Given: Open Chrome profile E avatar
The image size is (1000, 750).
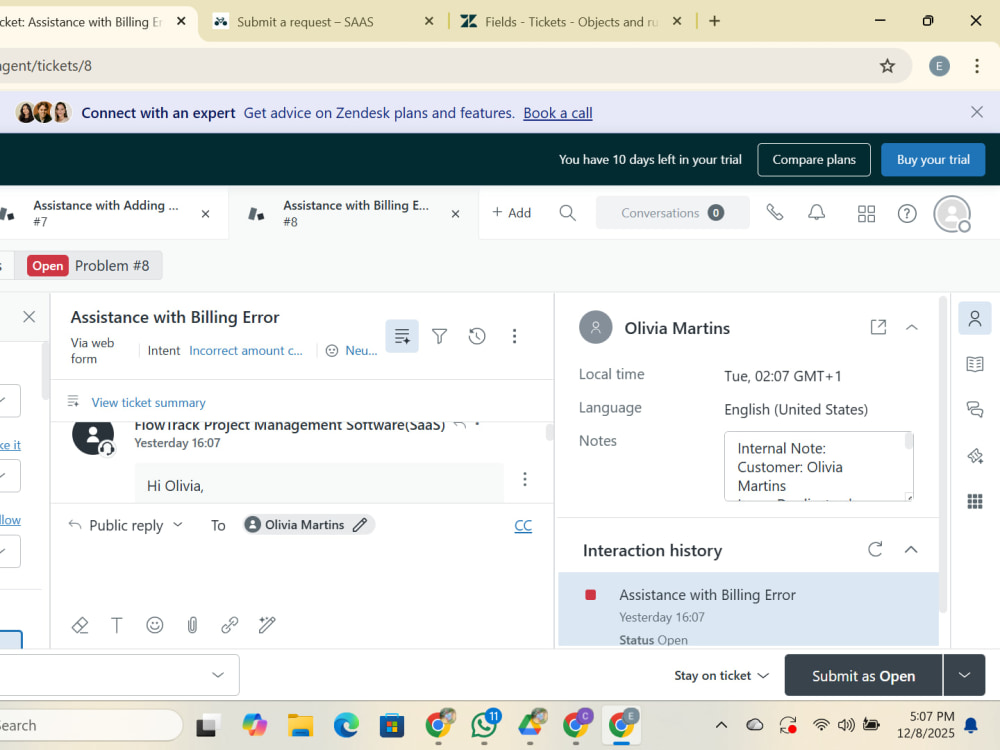Looking at the screenshot, I should point(939,66).
